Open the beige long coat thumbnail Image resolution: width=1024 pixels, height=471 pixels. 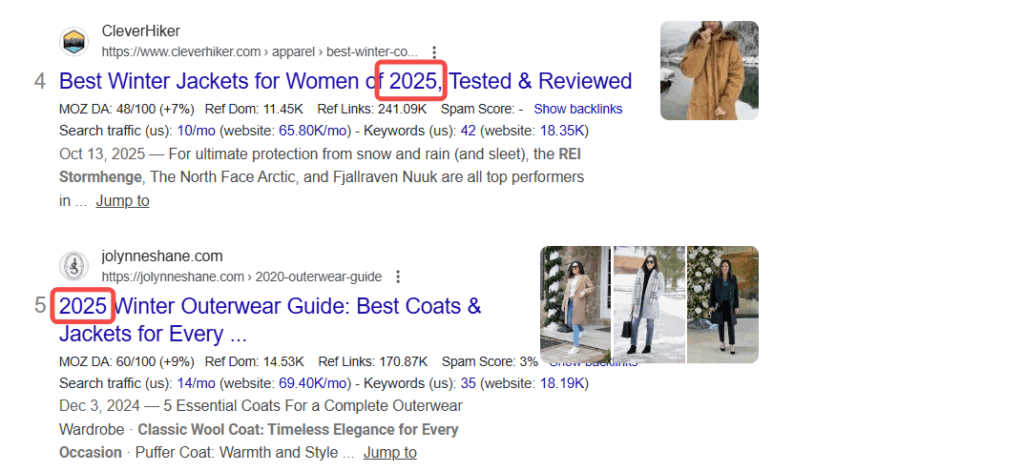click(x=575, y=304)
